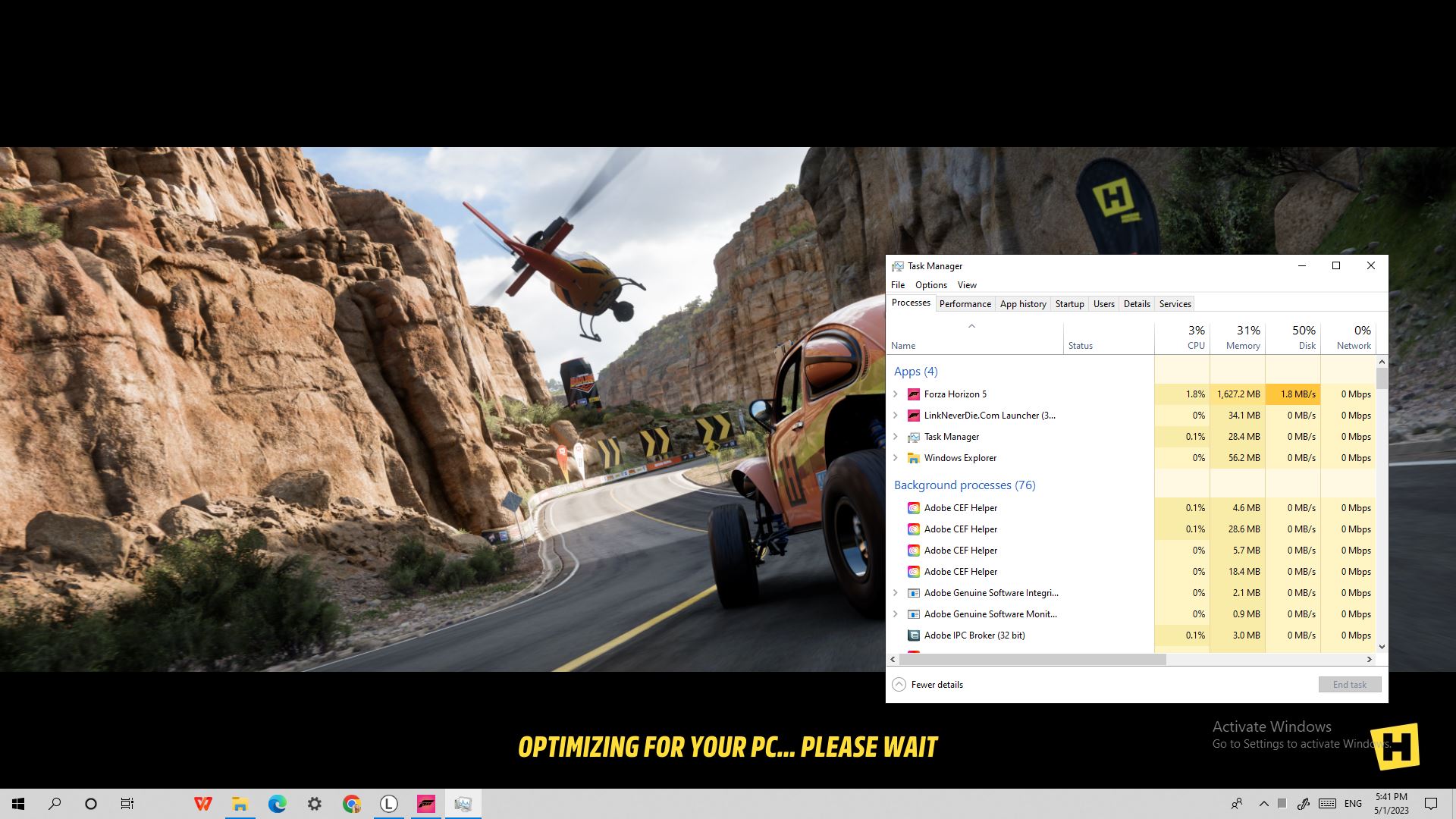
Task: Click the Adobe IPC Broker icon
Action: tap(914, 635)
